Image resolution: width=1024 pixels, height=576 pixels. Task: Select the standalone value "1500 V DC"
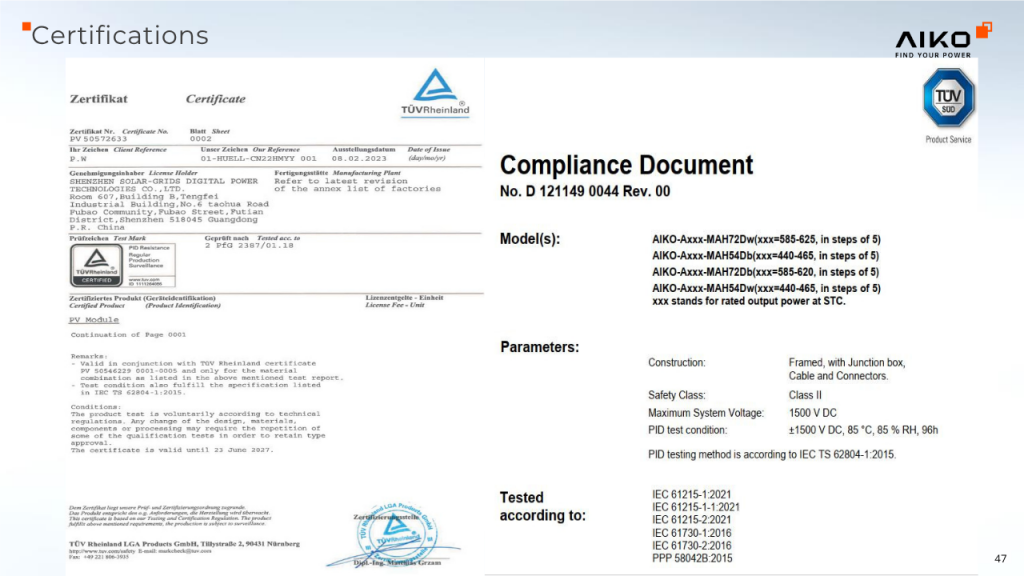tap(812, 413)
